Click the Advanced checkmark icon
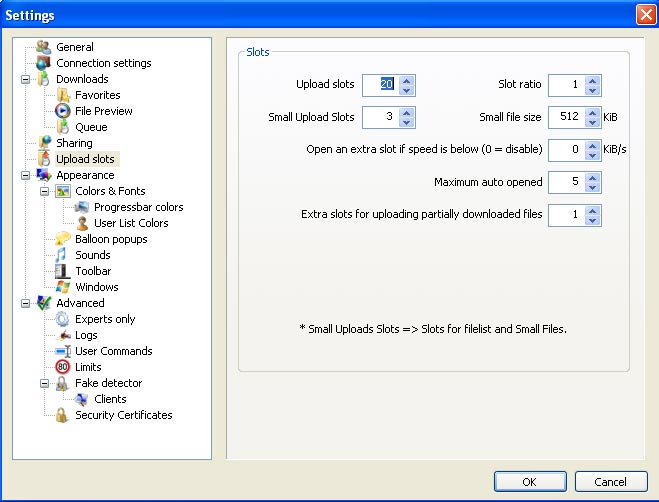This screenshot has height=502, width=659. click(x=44, y=303)
